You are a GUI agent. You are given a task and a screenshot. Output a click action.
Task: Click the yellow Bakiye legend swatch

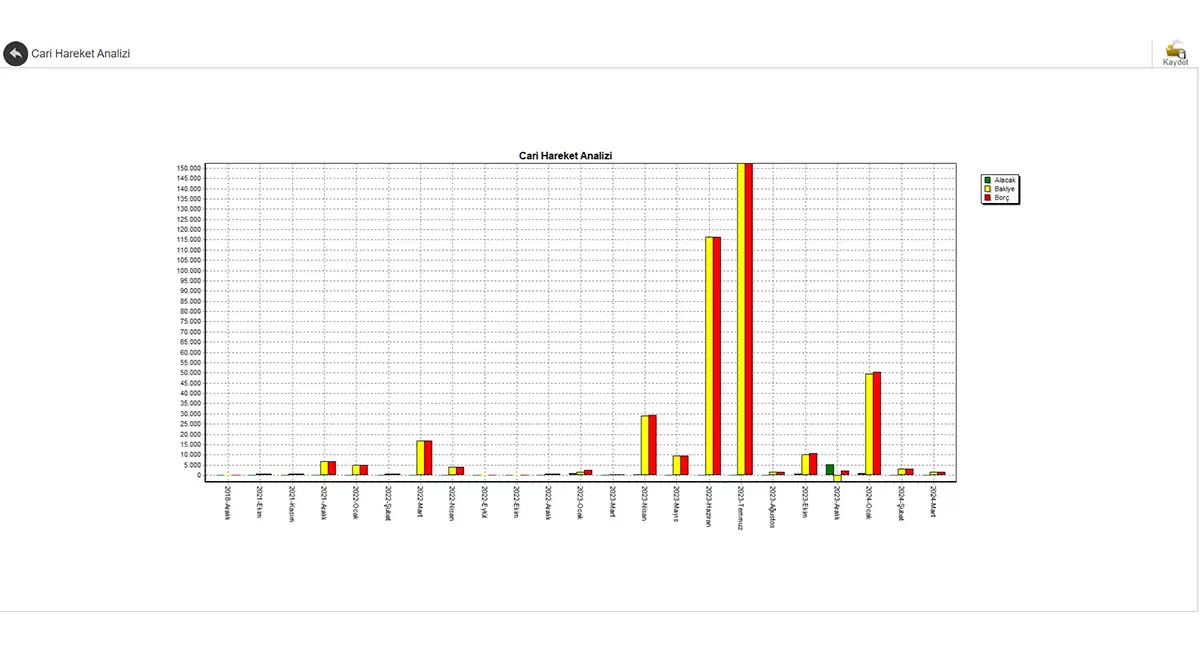[987, 189]
